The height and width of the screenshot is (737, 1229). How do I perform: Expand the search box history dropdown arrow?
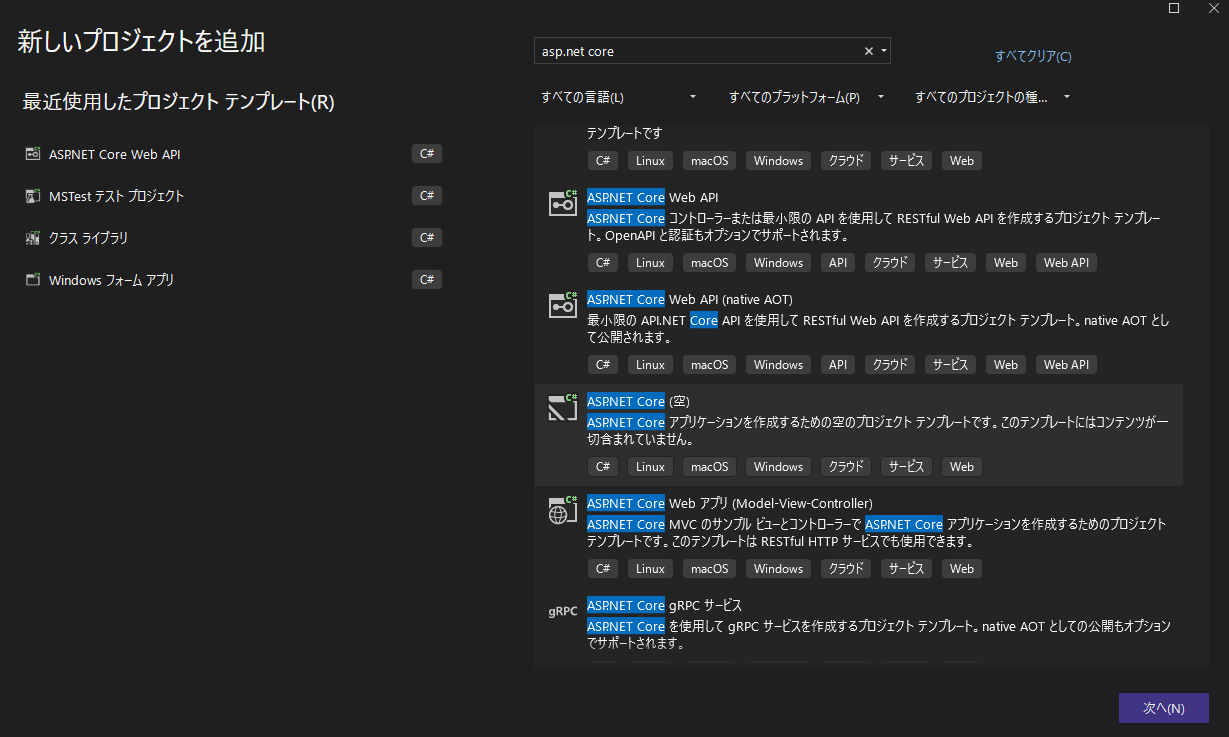884,51
